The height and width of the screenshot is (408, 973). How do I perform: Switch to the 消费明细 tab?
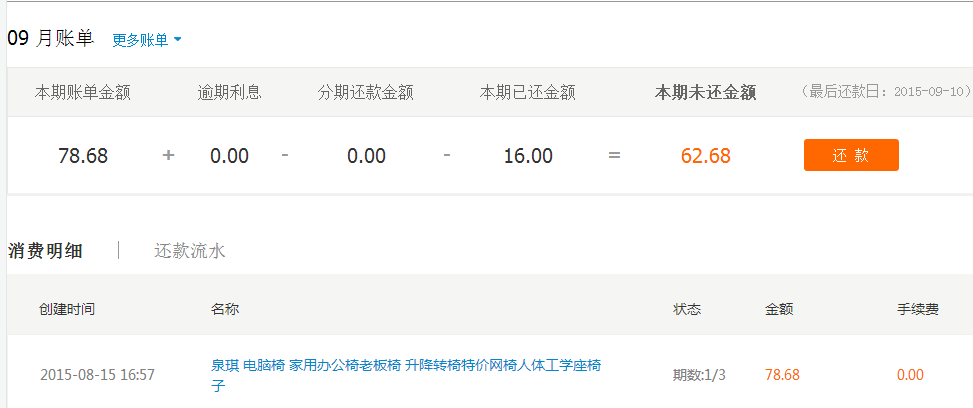[46, 251]
